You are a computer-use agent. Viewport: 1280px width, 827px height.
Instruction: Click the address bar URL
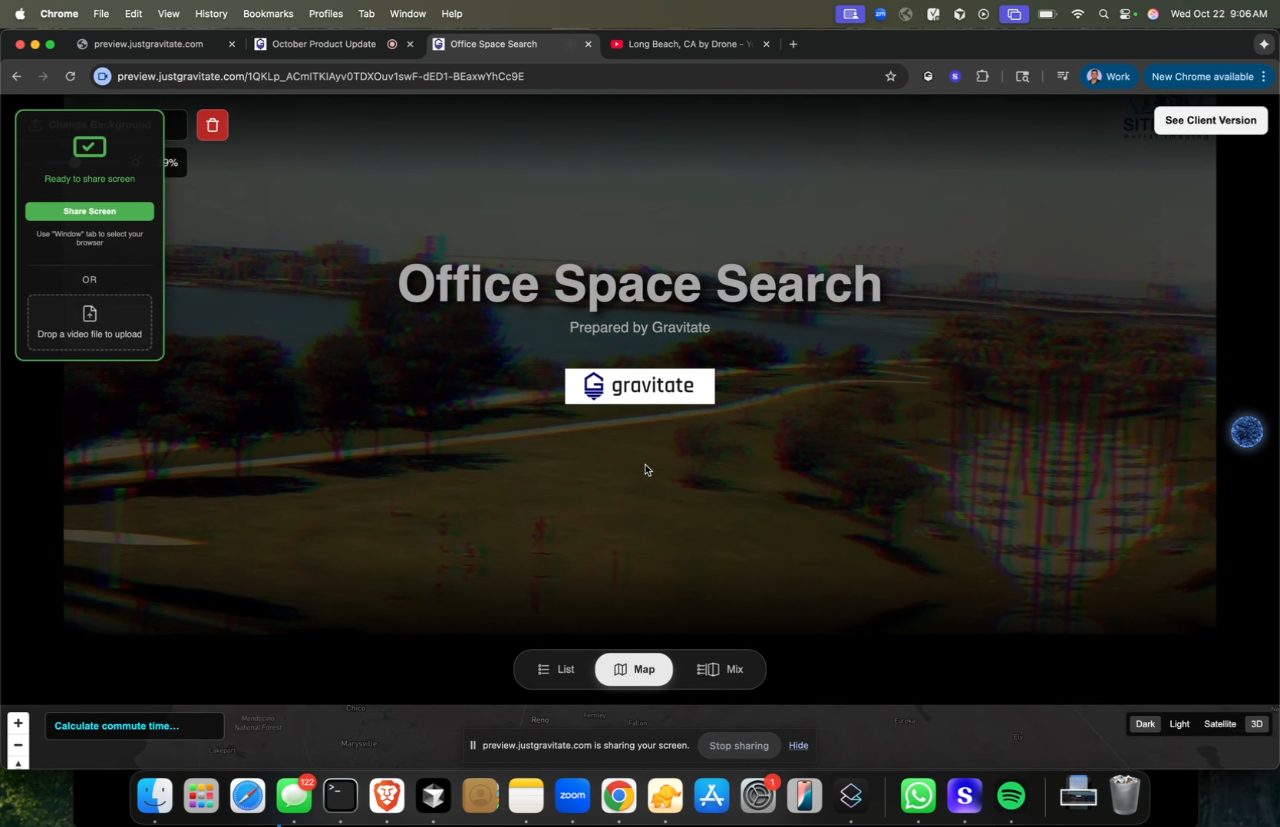point(320,76)
